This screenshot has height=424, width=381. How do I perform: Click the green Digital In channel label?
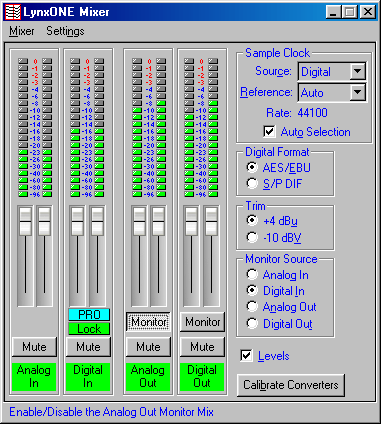[x=88, y=377]
